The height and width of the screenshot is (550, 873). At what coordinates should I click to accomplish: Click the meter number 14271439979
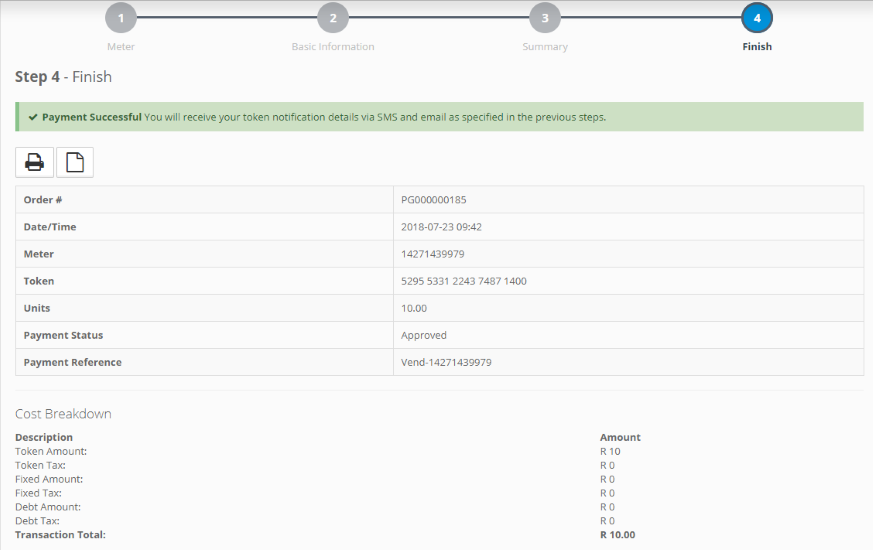point(433,254)
